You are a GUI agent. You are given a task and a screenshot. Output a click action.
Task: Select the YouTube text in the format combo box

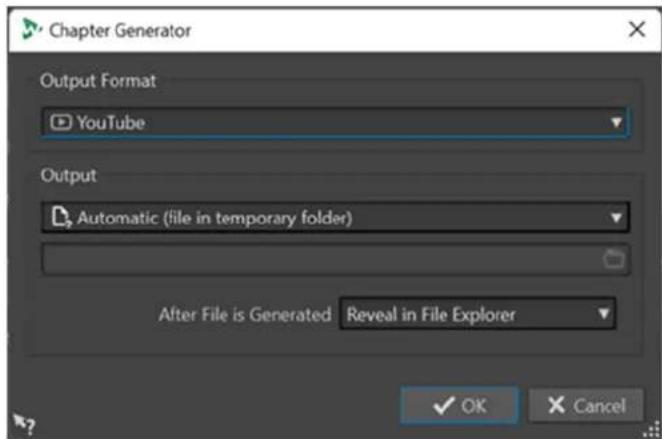pos(111,123)
